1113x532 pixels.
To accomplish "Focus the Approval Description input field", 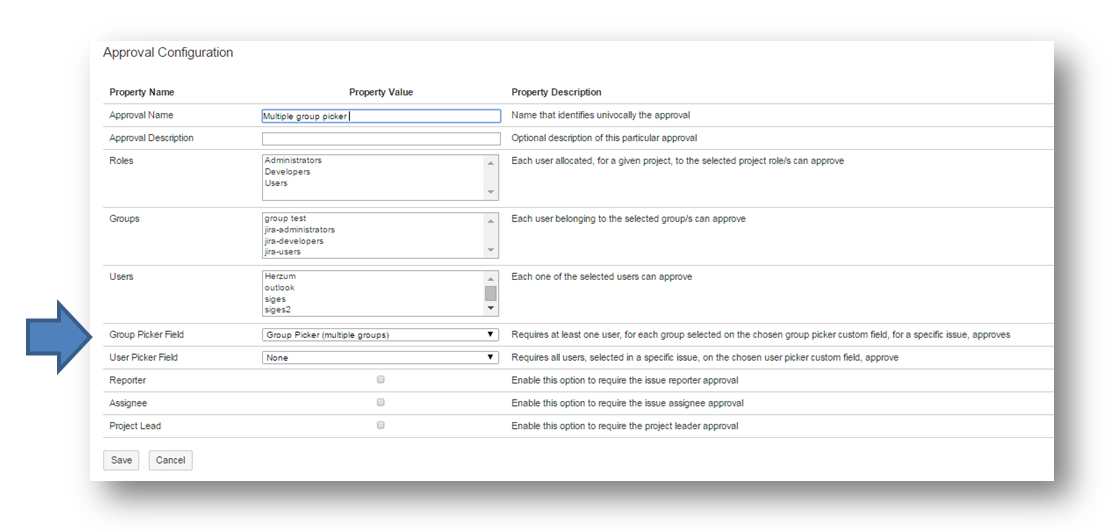I will pos(380,139).
